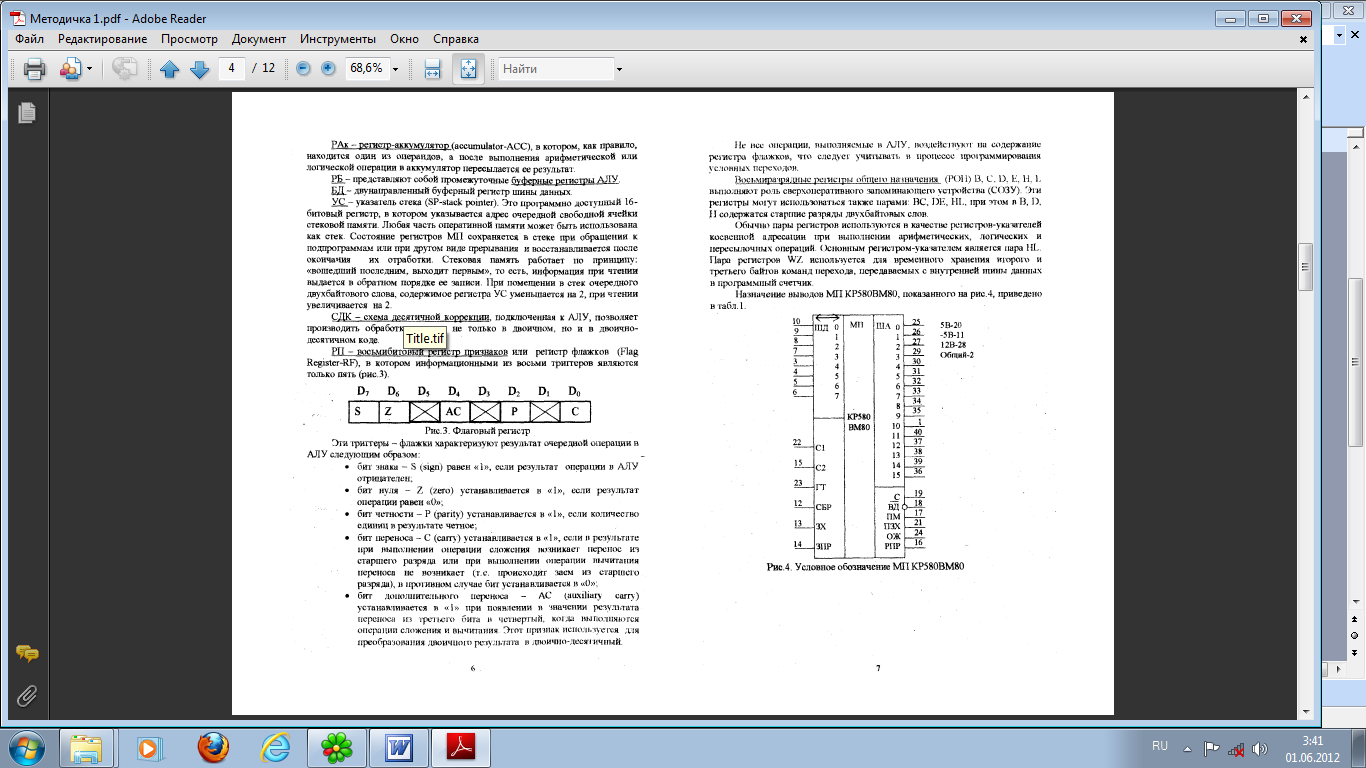Print the document using the printer icon
The height and width of the screenshot is (768, 1366).
tap(34, 69)
